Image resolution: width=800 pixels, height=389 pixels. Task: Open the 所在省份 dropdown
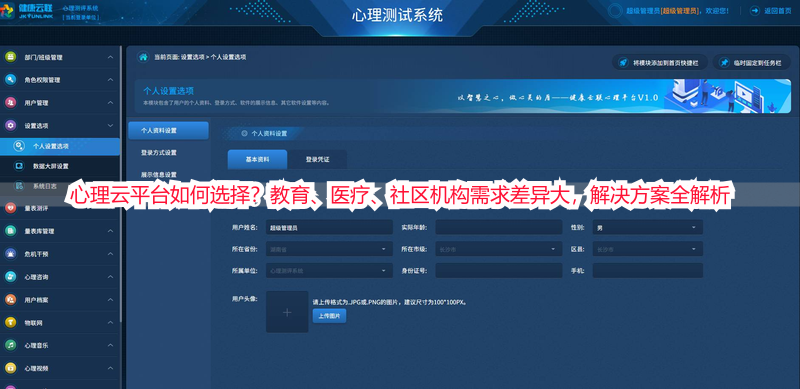(x=329, y=249)
